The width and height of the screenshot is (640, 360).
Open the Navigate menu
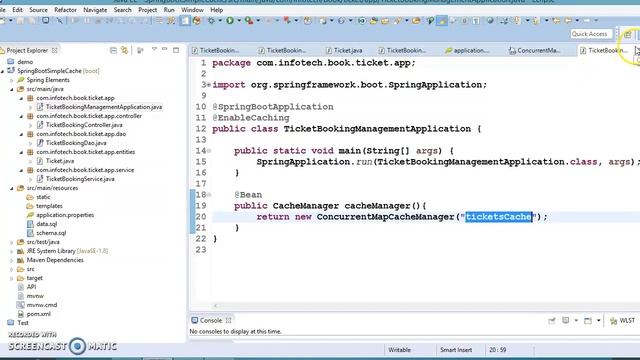pyautogui.click(x=95, y=10)
